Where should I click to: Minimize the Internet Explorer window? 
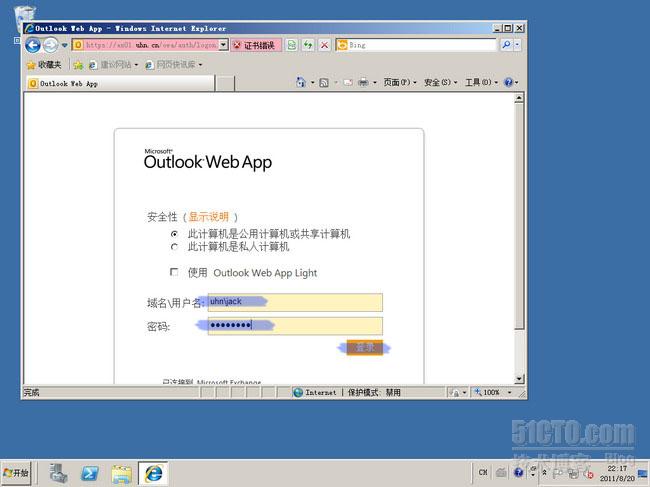[497, 28]
